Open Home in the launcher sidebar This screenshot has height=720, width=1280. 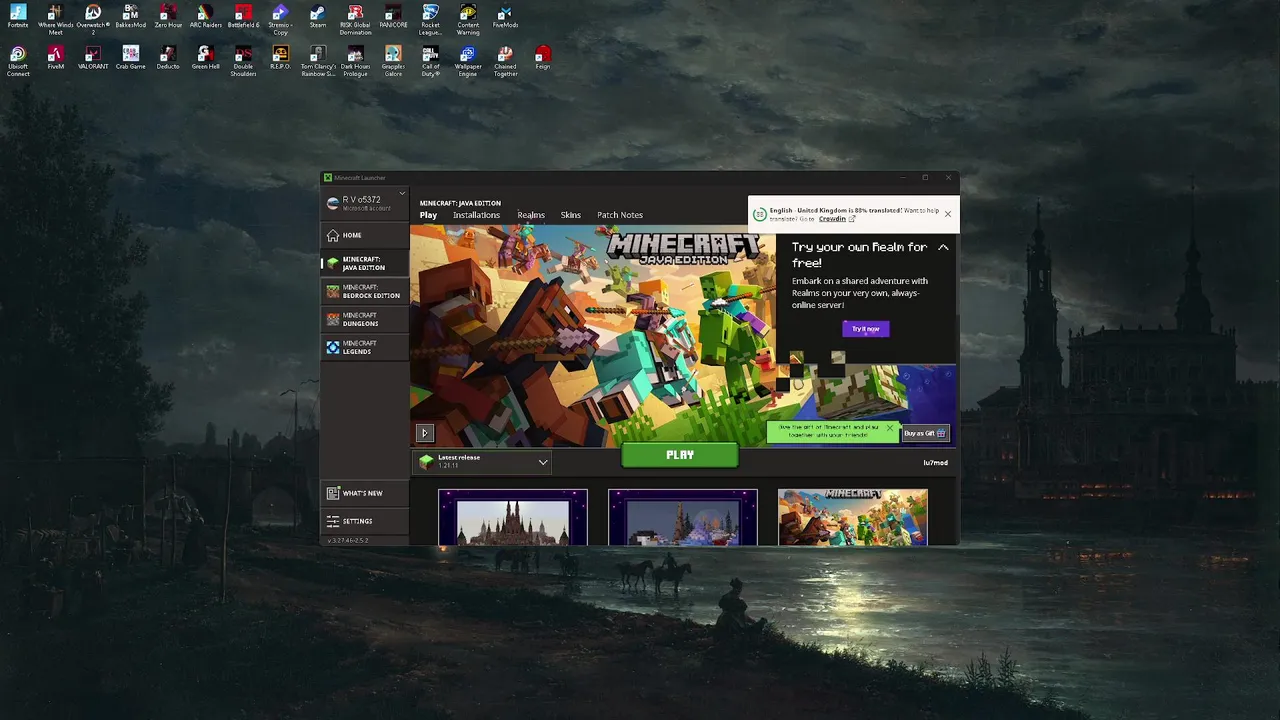click(363, 235)
